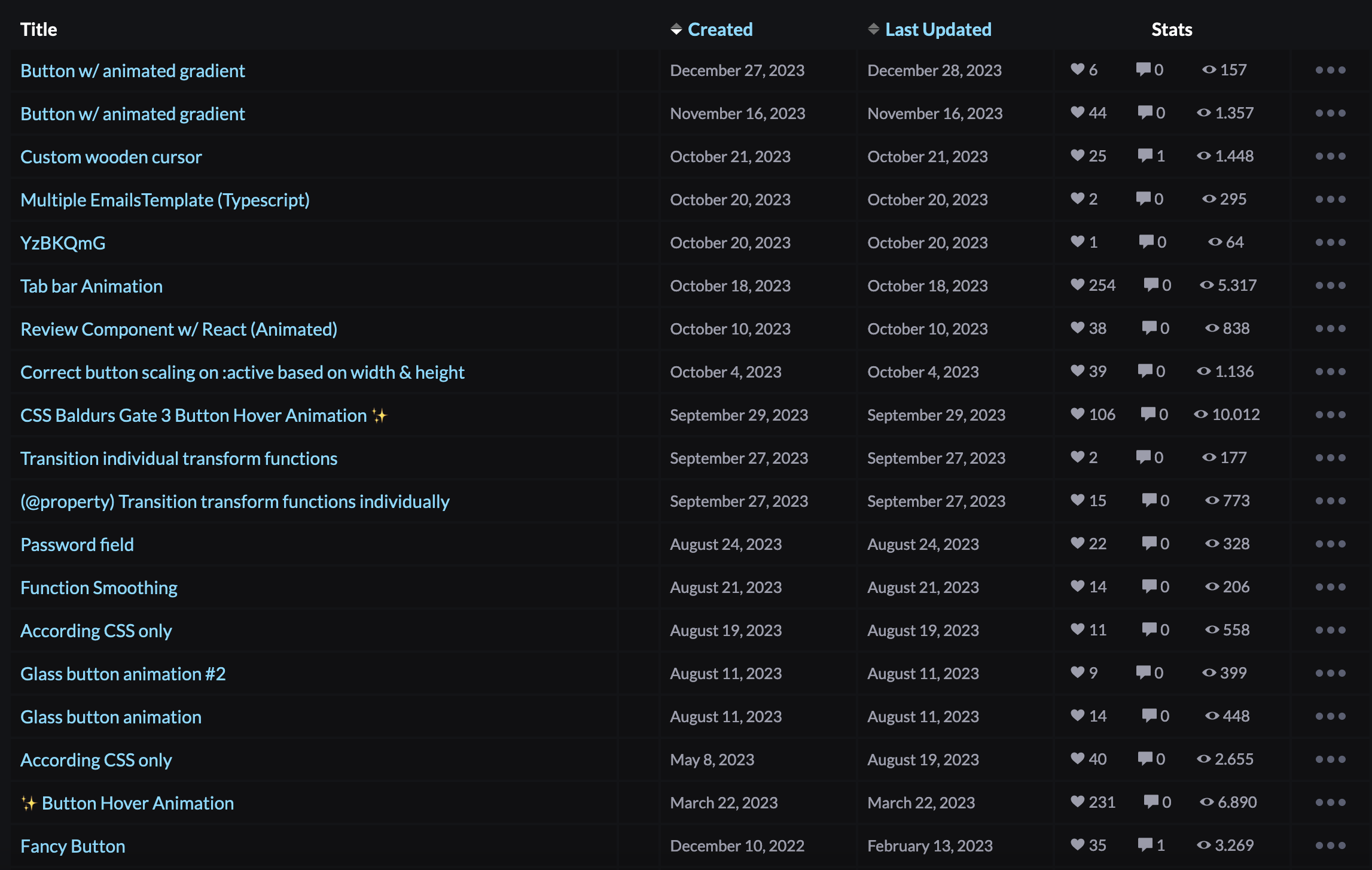Sort table by Last Updated column
This screenshot has height=870, width=1372.
point(938,29)
